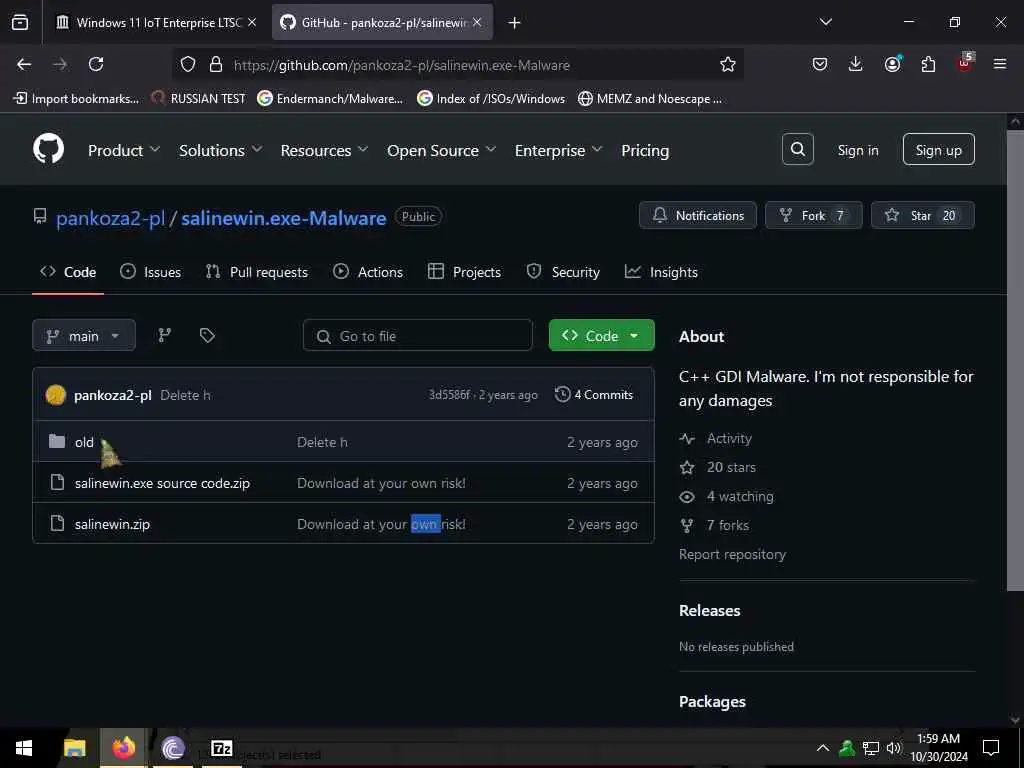Click the padlock site info icon
The height and width of the screenshot is (768, 1024).
[x=216, y=65]
